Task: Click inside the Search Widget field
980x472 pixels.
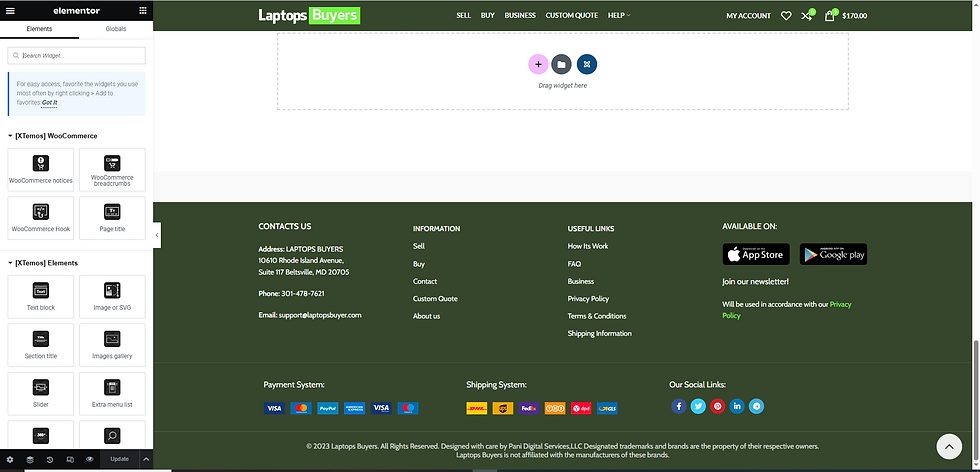Action: 76,56
